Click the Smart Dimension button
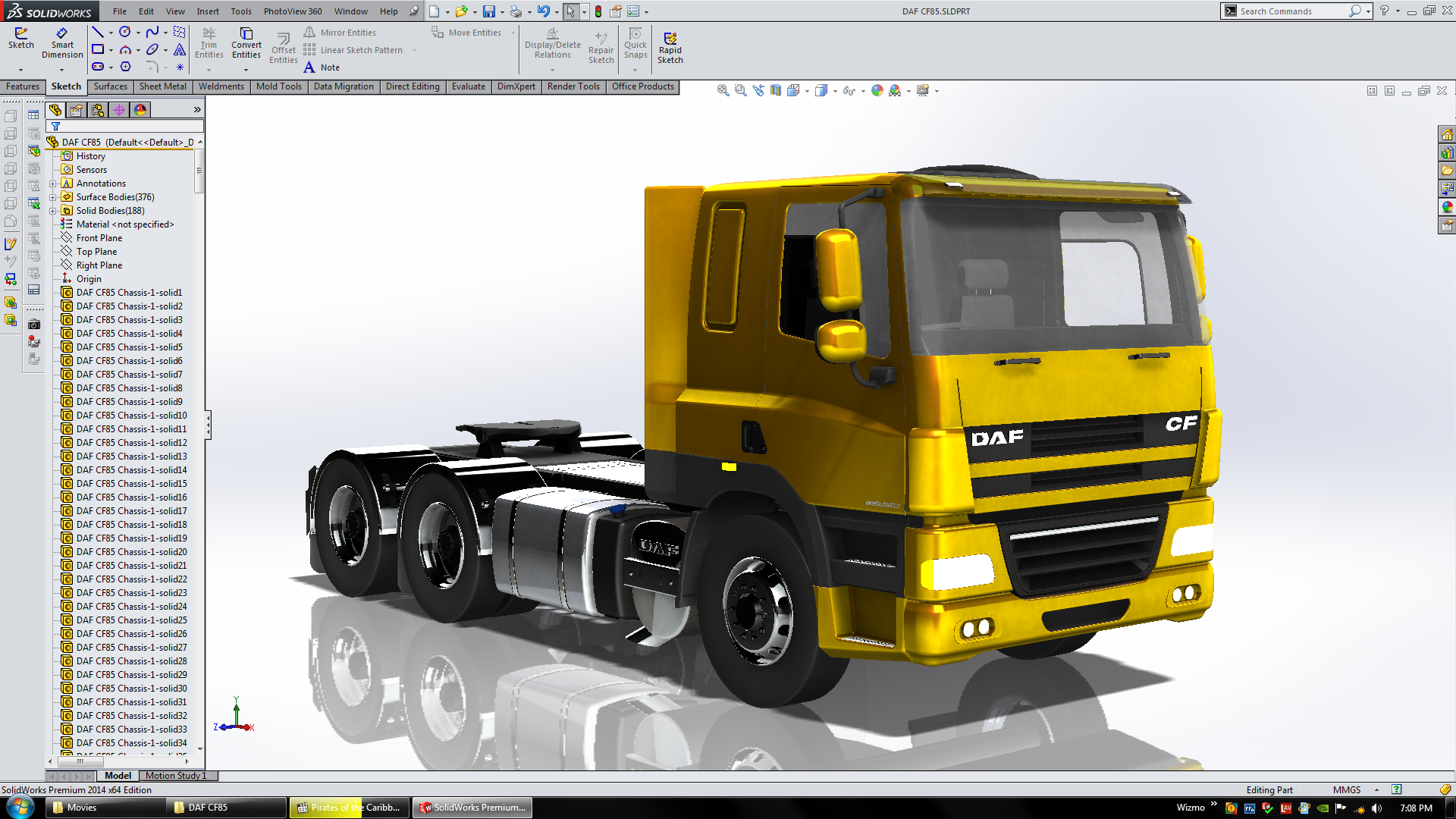The height and width of the screenshot is (819, 1456). click(x=62, y=43)
